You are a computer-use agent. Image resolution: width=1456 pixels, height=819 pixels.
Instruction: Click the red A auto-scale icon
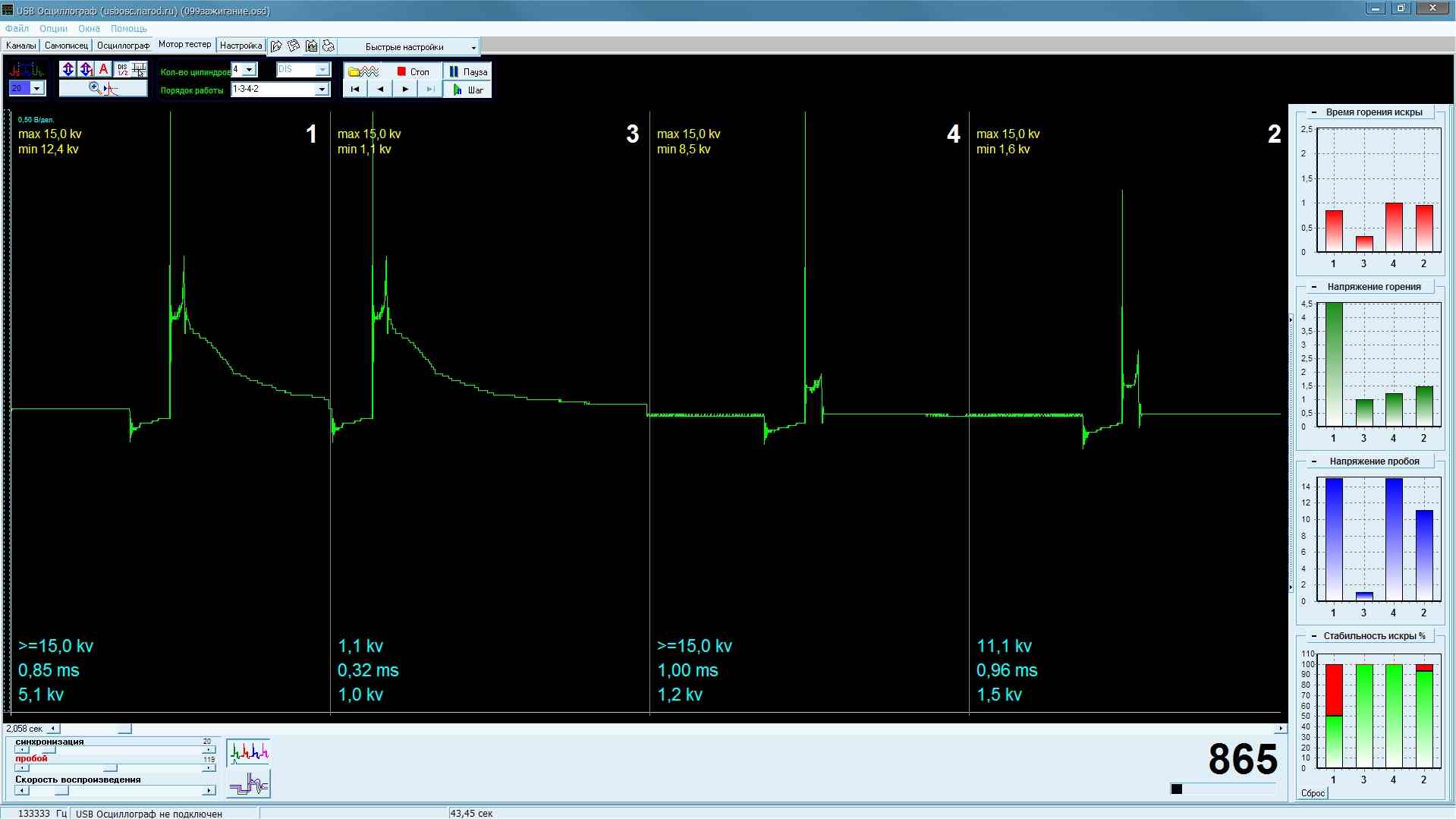pyautogui.click(x=104, y=69)
